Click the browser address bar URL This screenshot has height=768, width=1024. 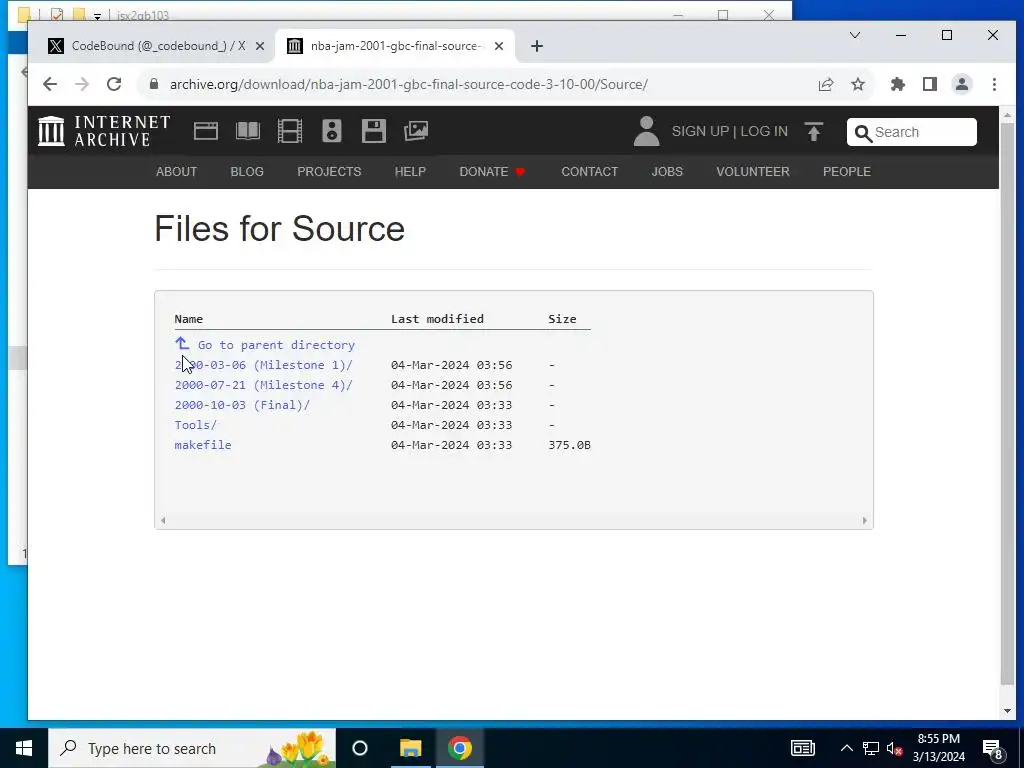[x=408, y=84]
